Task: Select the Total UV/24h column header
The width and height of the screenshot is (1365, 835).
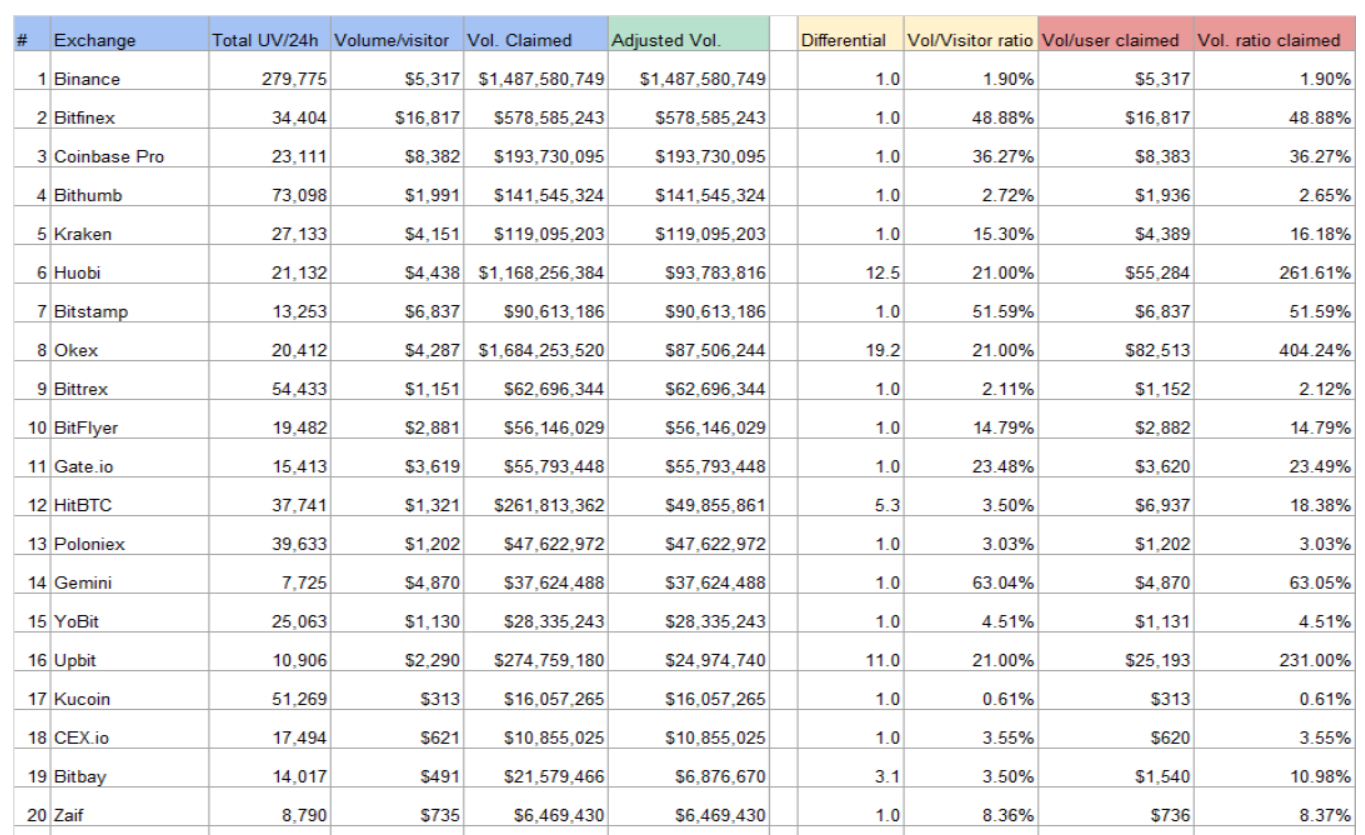Action: coord(268,40)
